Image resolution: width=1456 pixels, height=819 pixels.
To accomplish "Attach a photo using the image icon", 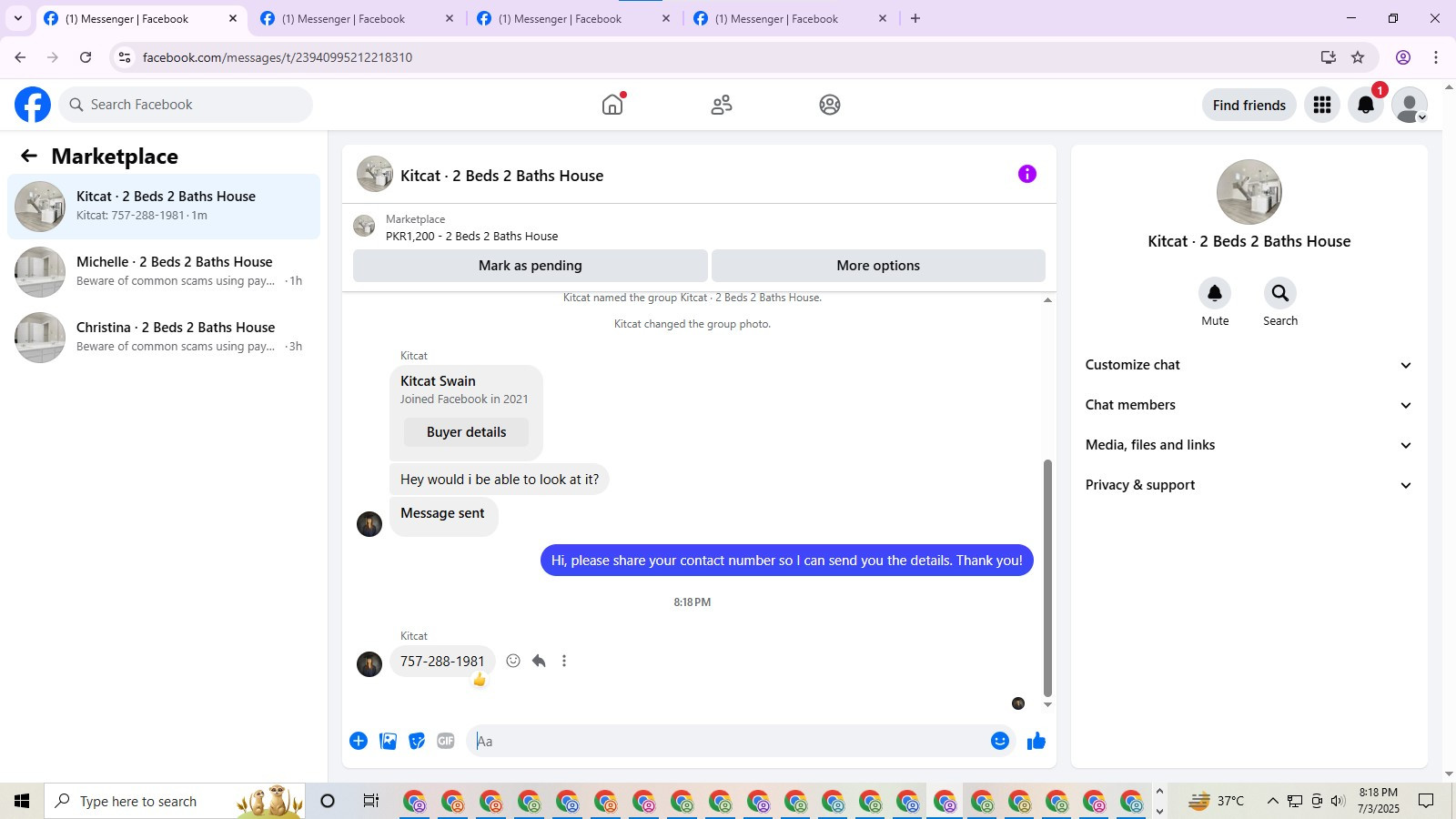I will [x=389, y=741].
